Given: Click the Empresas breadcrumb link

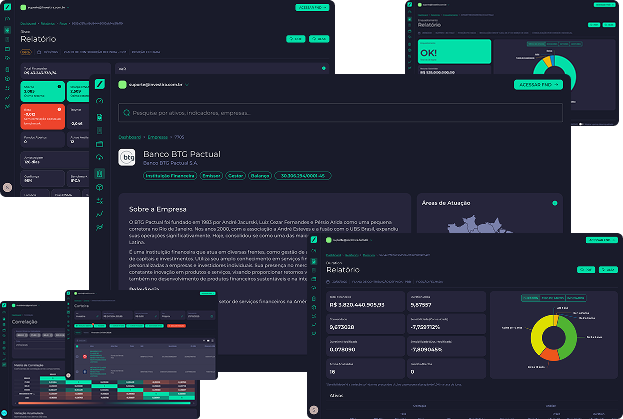Looking at the screenshot, I should point(159,138).
